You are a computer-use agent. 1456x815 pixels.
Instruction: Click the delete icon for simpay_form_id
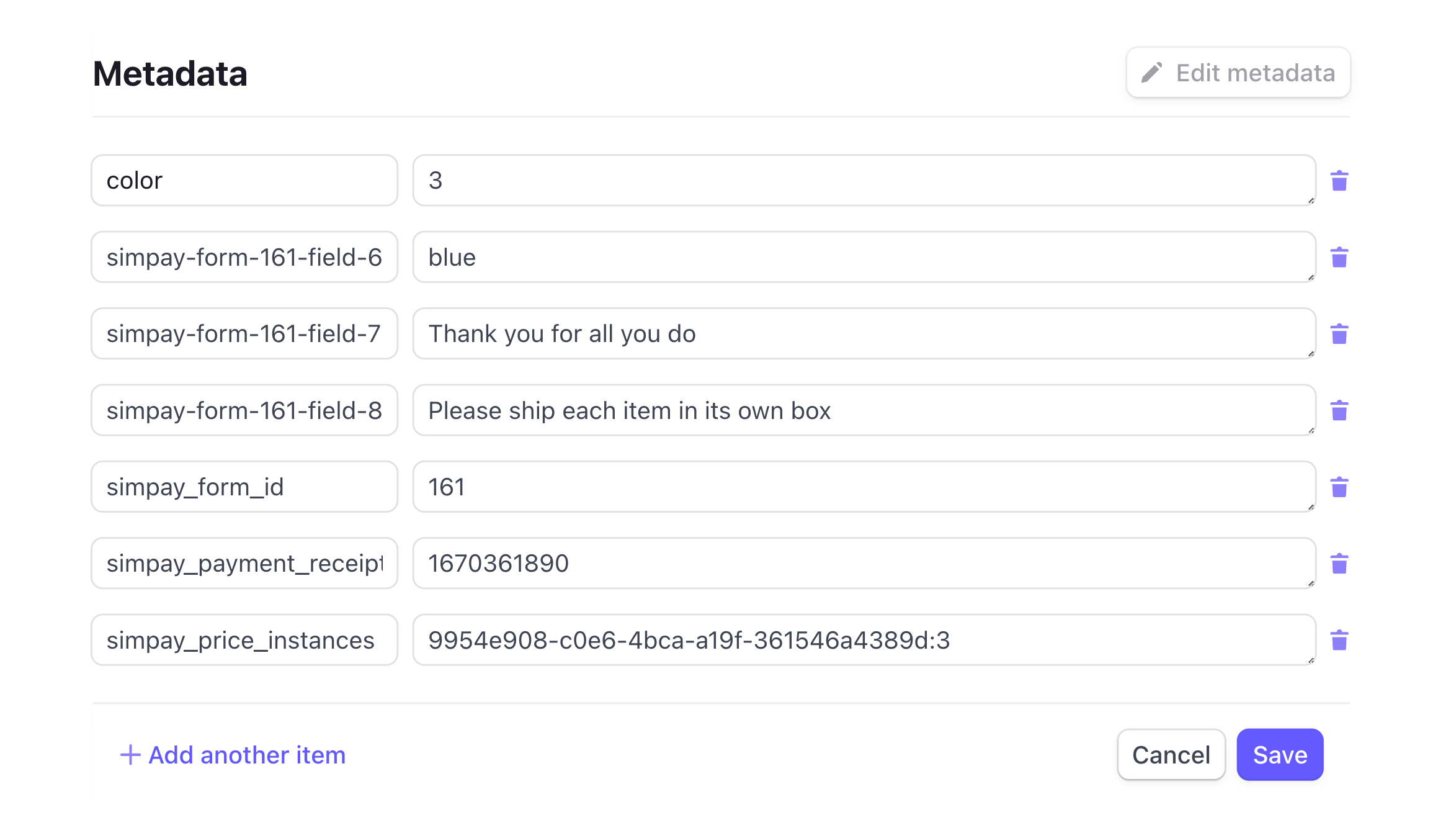click(x=1339, y=487)
